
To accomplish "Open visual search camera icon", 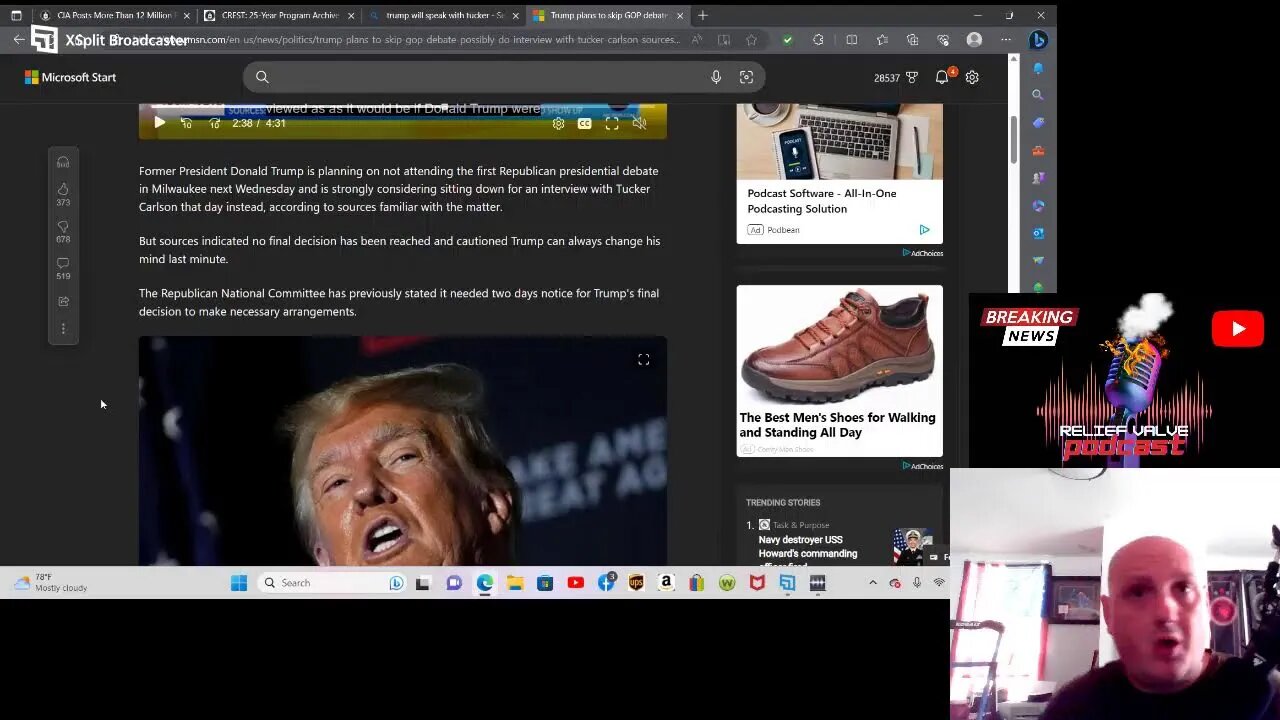I will click(x=746, y=77).
